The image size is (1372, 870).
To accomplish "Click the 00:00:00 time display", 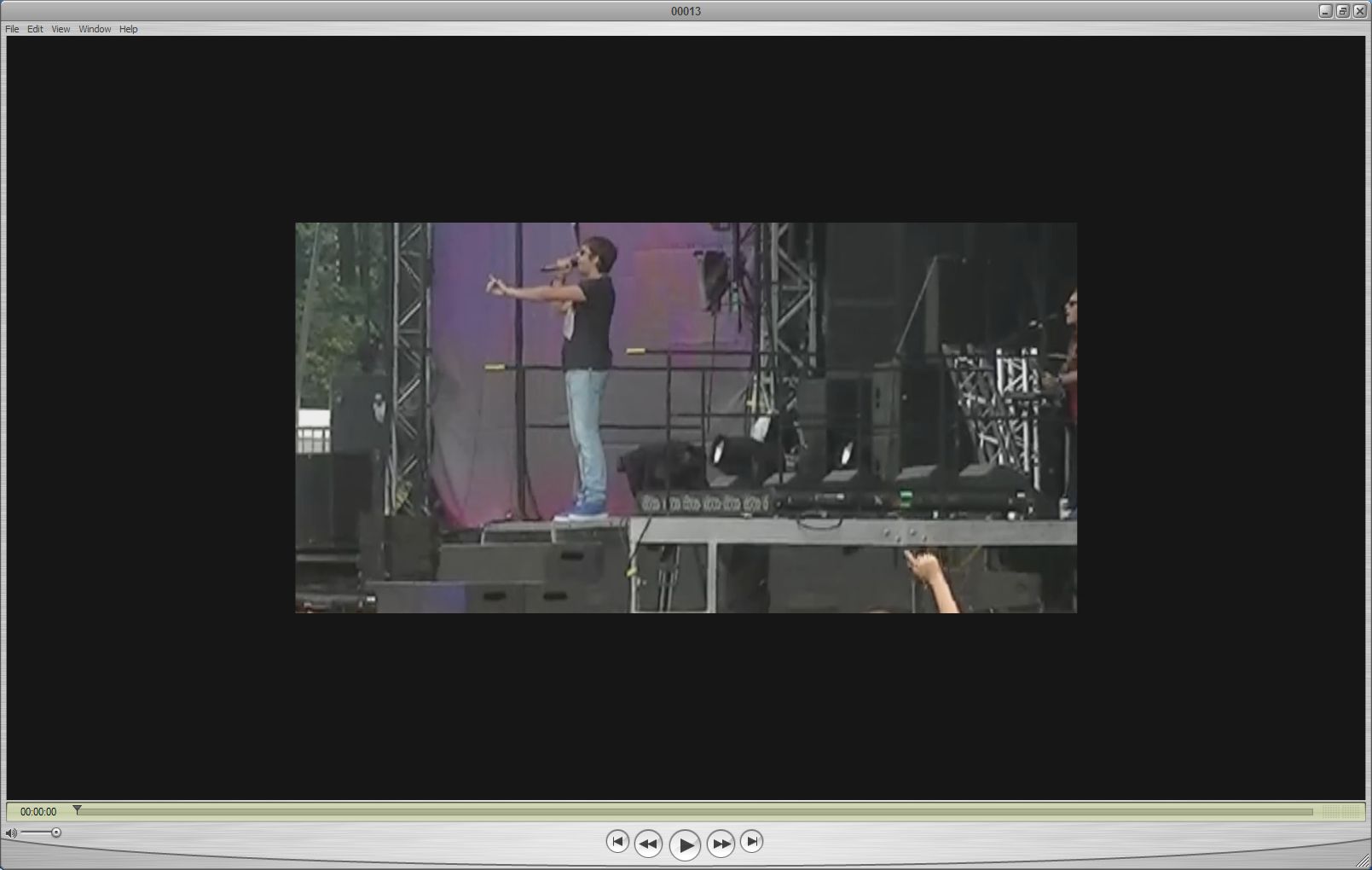I will coord(38,811).
